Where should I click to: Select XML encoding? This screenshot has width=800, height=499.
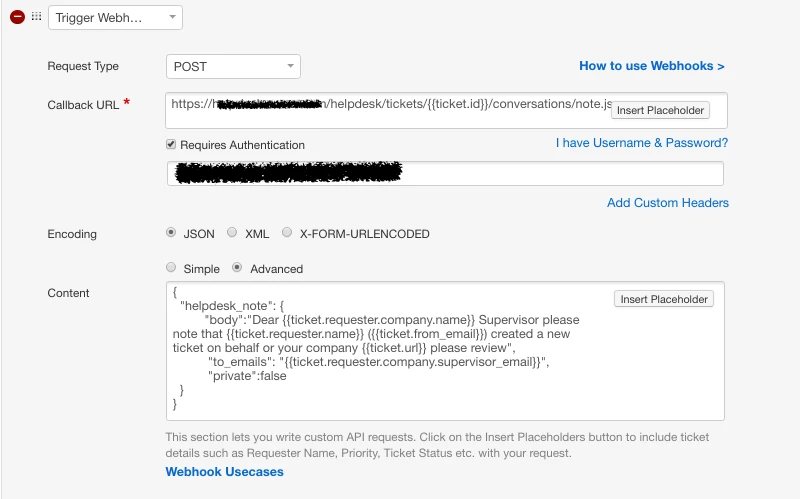[x=232, y=233]
